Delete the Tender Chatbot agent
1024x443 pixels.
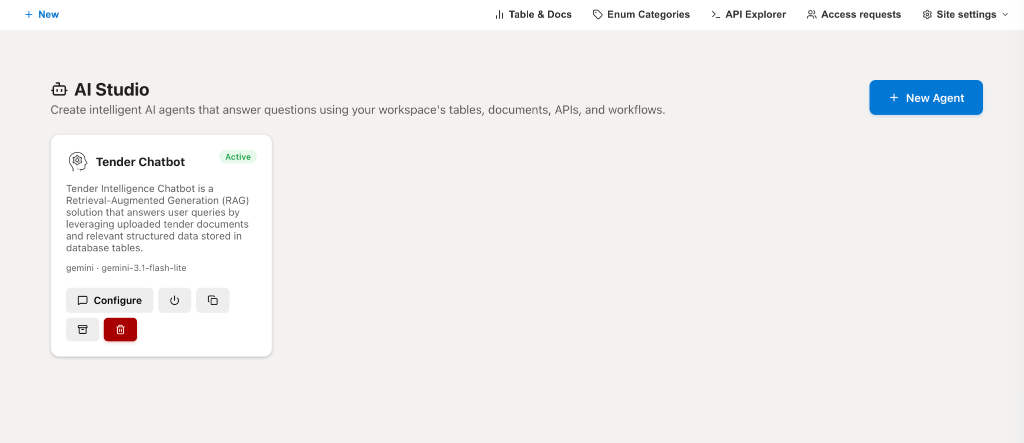[x=120, y=329]
